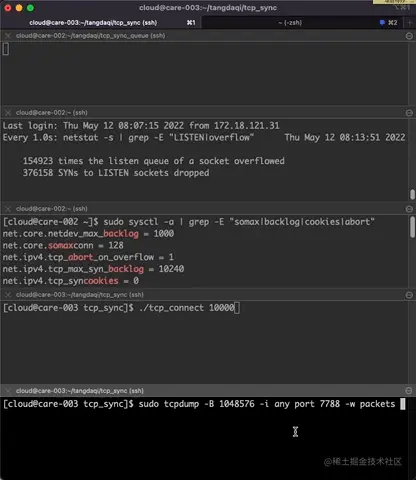Click the window title cloud@care-003:~/tangdaqi/tcp_sync
The height and width of the screenshot is (480, 416).
(208, 8)
